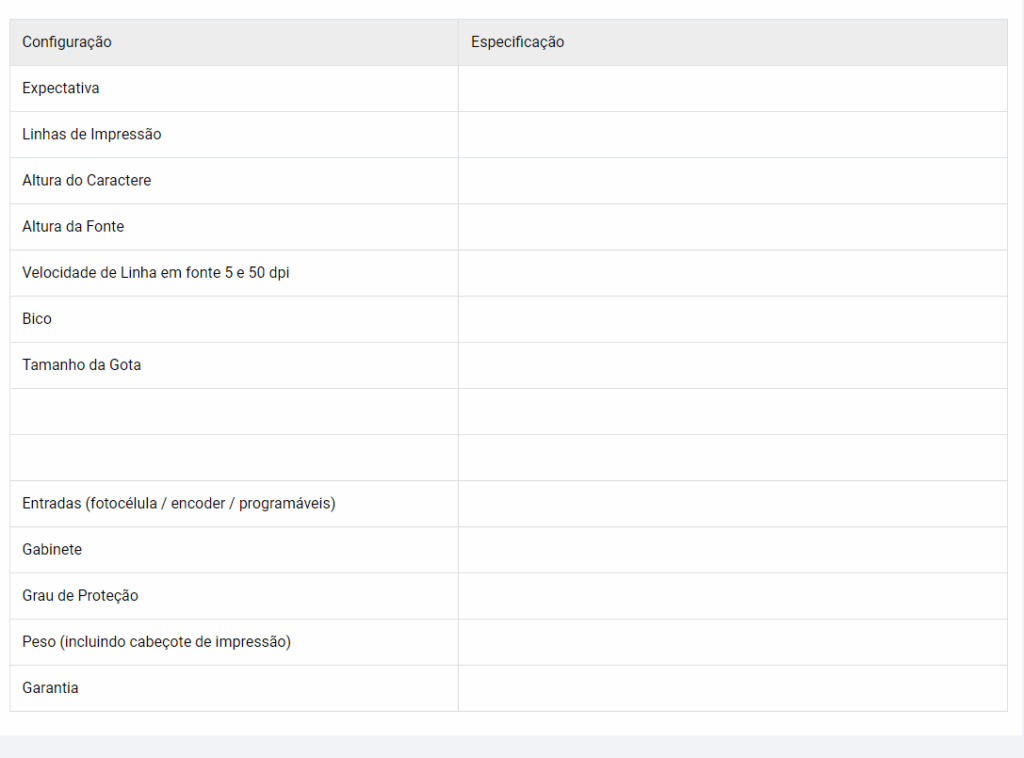Click the Configuração column header
The height and width of the screenshot is (758, 1024).
[x=67, y=42]
